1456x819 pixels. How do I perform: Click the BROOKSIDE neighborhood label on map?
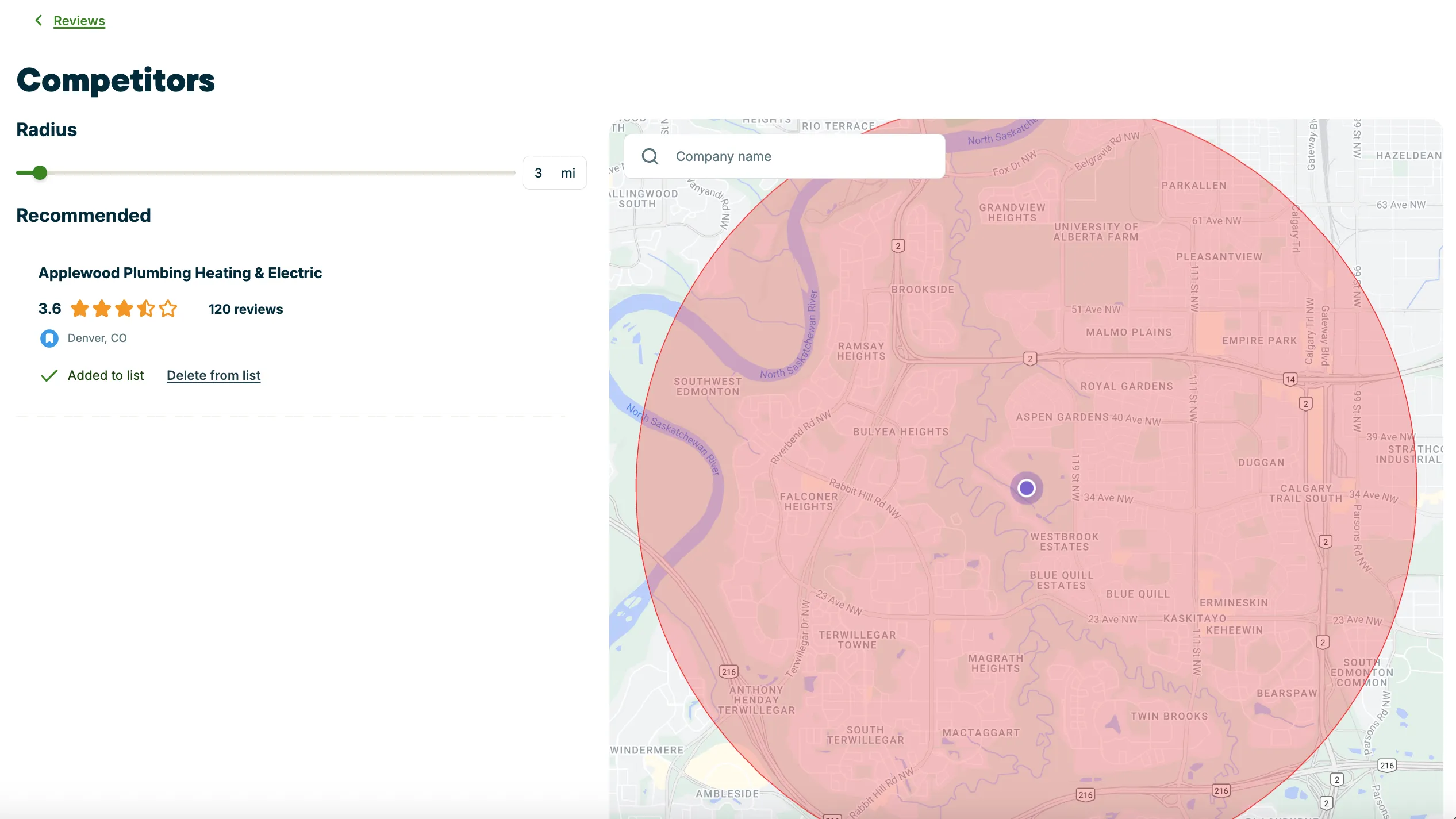(923, 290)
